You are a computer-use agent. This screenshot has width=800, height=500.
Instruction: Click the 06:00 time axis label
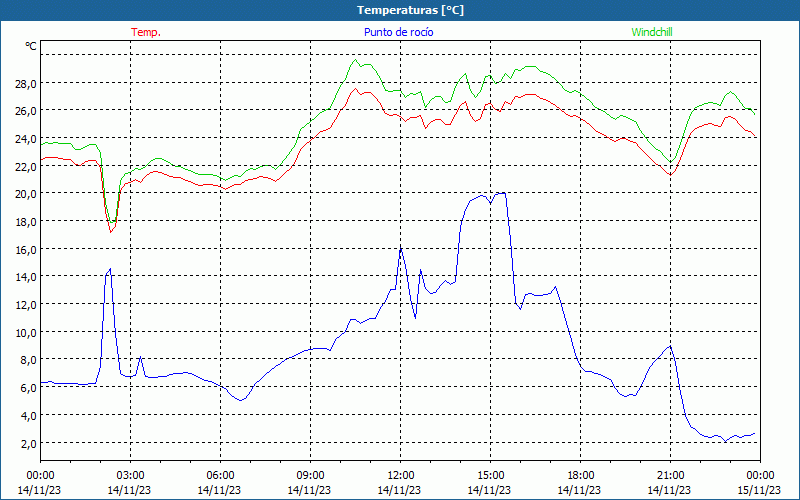(220, 476)
